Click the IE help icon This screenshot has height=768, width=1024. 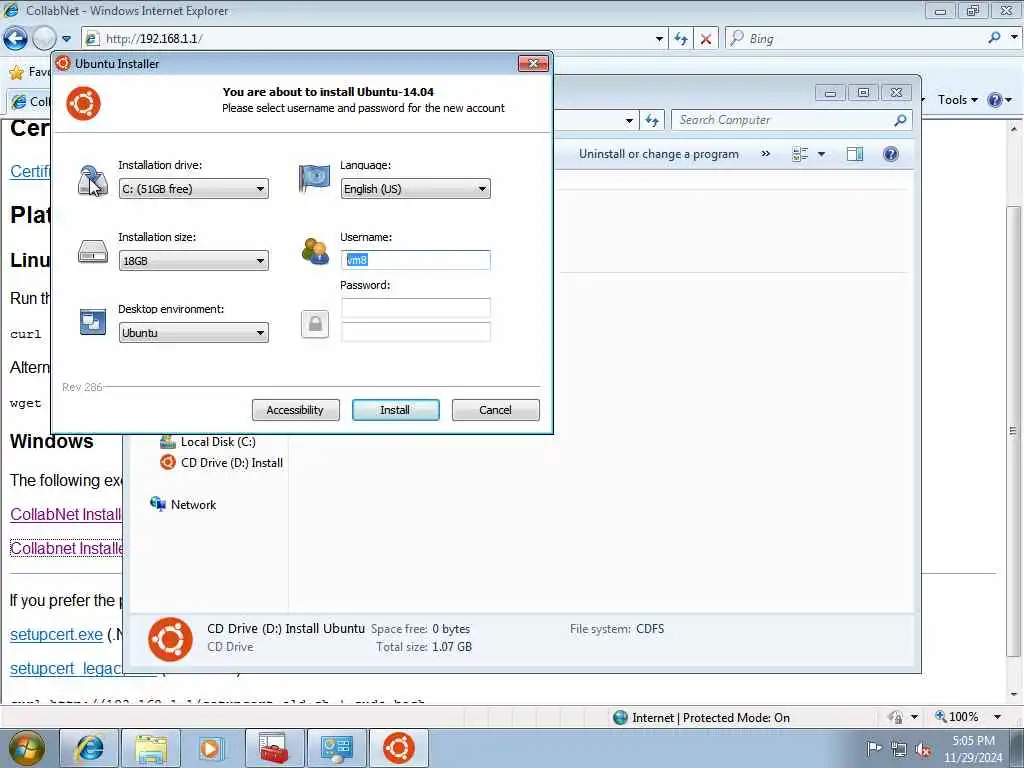point(995,100)
